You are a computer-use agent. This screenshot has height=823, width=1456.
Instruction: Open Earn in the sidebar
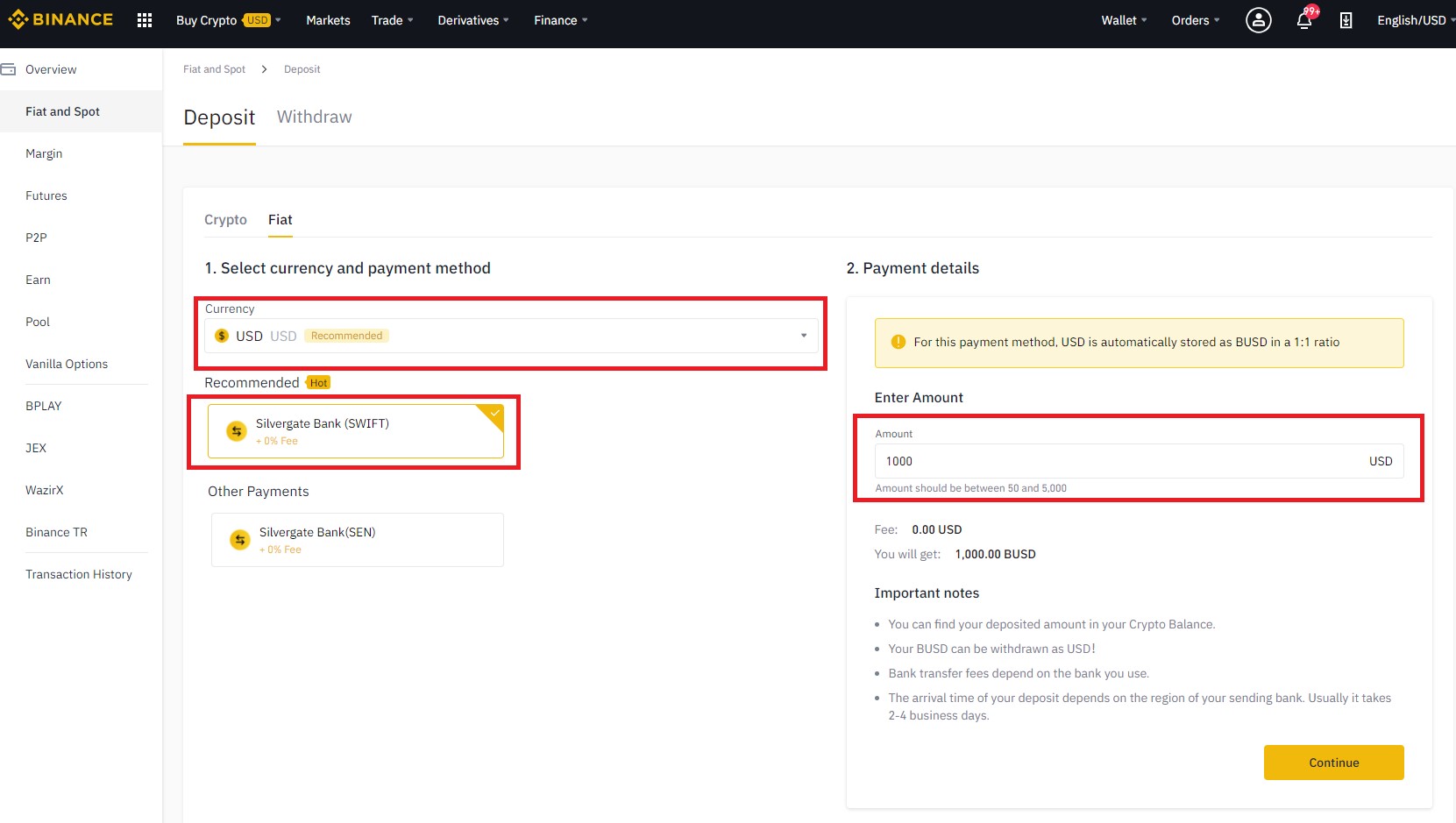click(38, 280)
